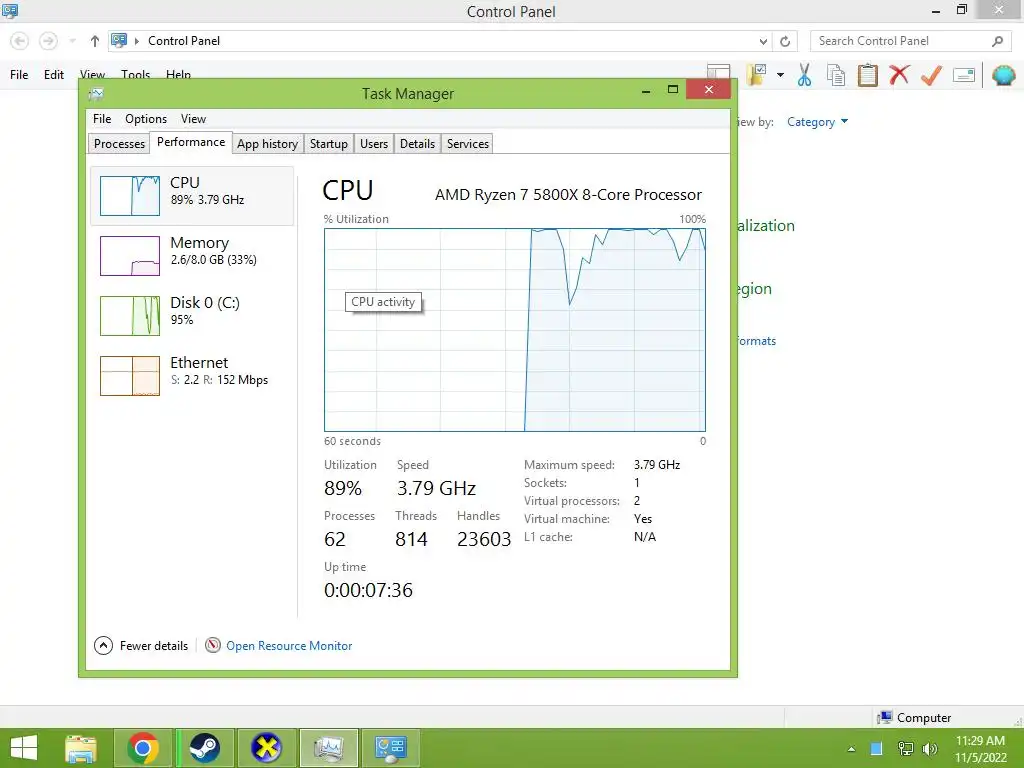Screen dimensions: 1024x768
Task: Click the volume speaker tray icon
Action: pos(930,748)
